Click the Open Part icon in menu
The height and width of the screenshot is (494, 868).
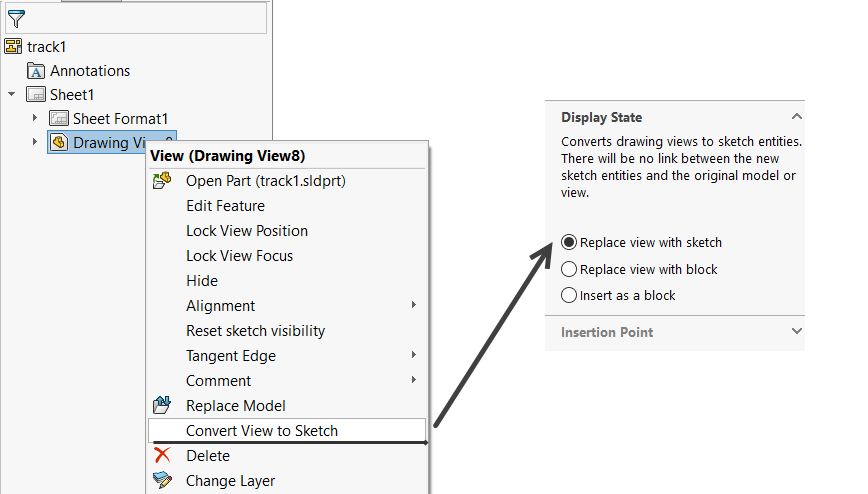coord(162,181)
